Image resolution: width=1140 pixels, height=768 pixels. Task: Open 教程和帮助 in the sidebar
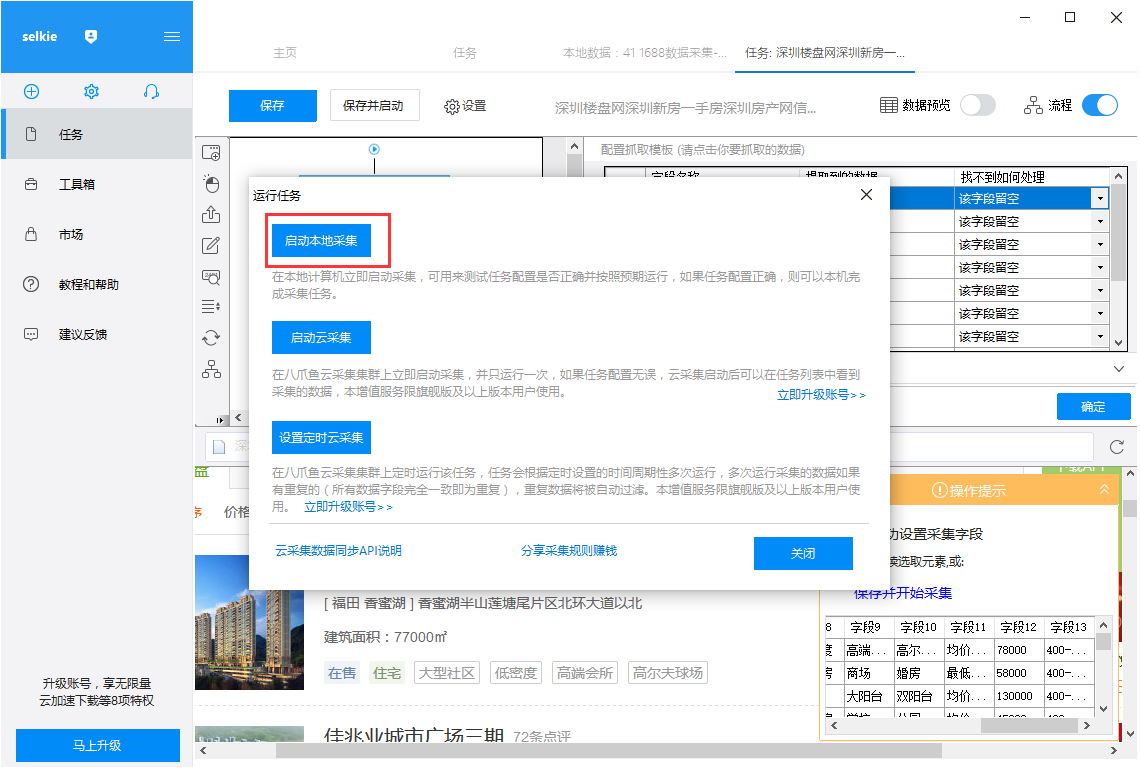tap(97, 284)
